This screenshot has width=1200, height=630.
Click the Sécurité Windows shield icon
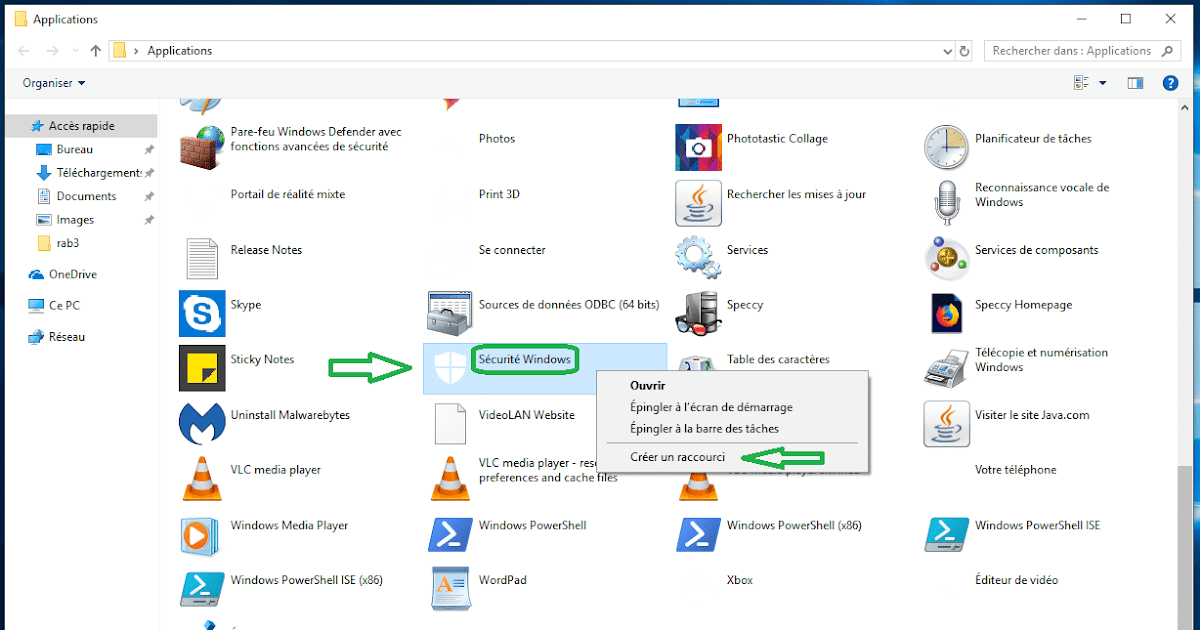pos(450,368)
